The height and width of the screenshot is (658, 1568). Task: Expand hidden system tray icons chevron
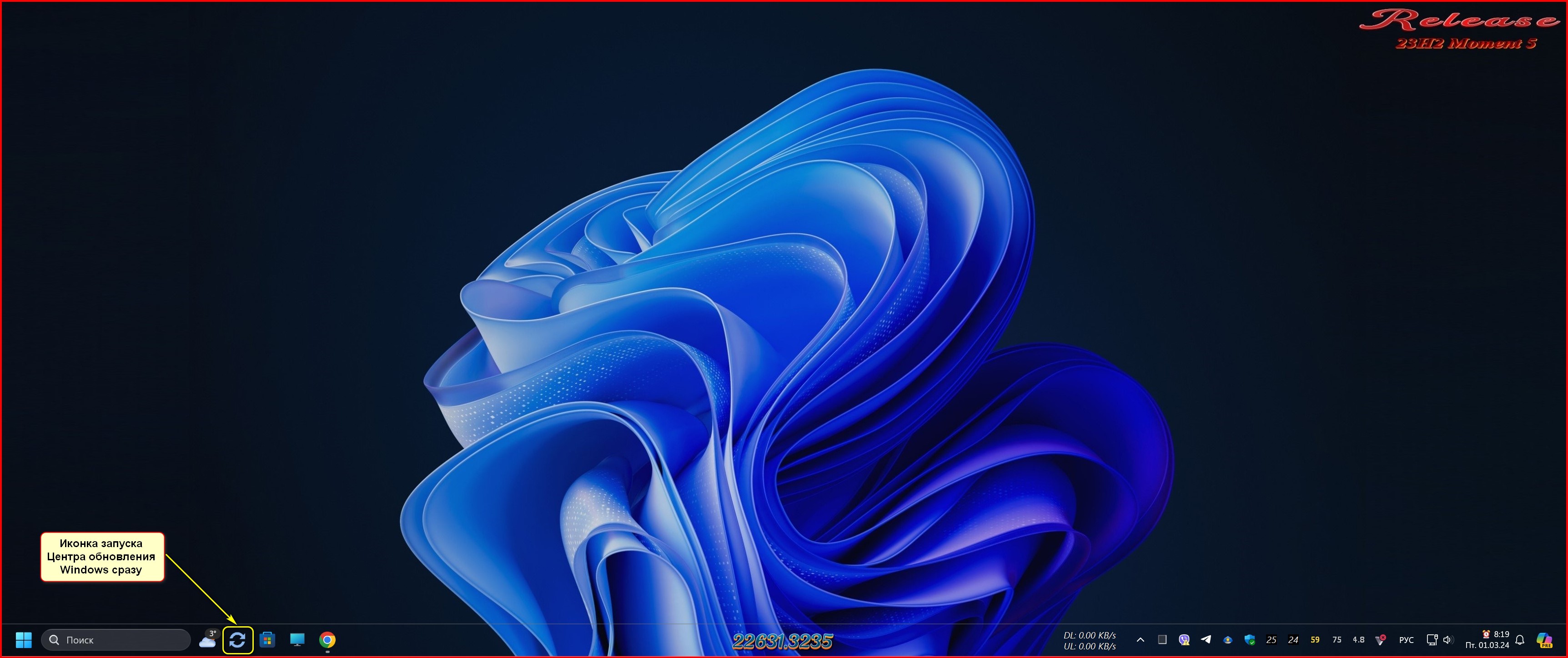[1140, 640]
